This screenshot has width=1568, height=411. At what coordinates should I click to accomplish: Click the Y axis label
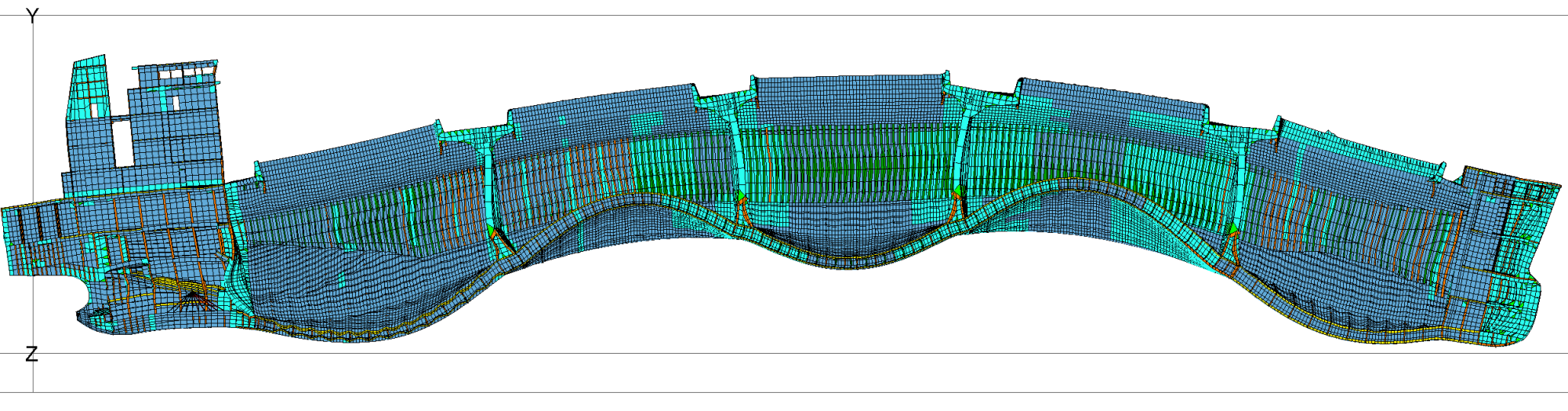[x=32, y=16]
